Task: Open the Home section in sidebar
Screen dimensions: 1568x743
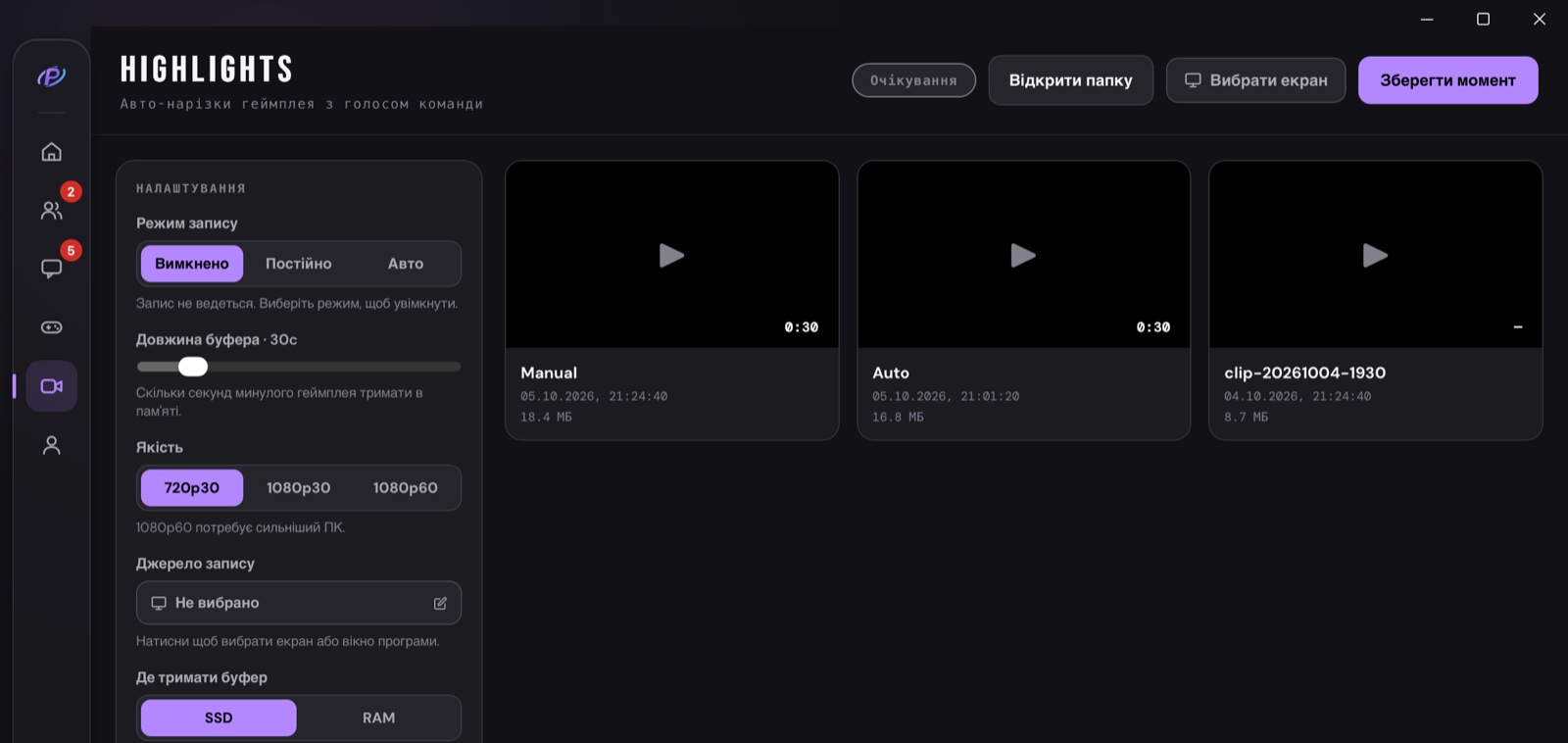Action: point(52,152)
